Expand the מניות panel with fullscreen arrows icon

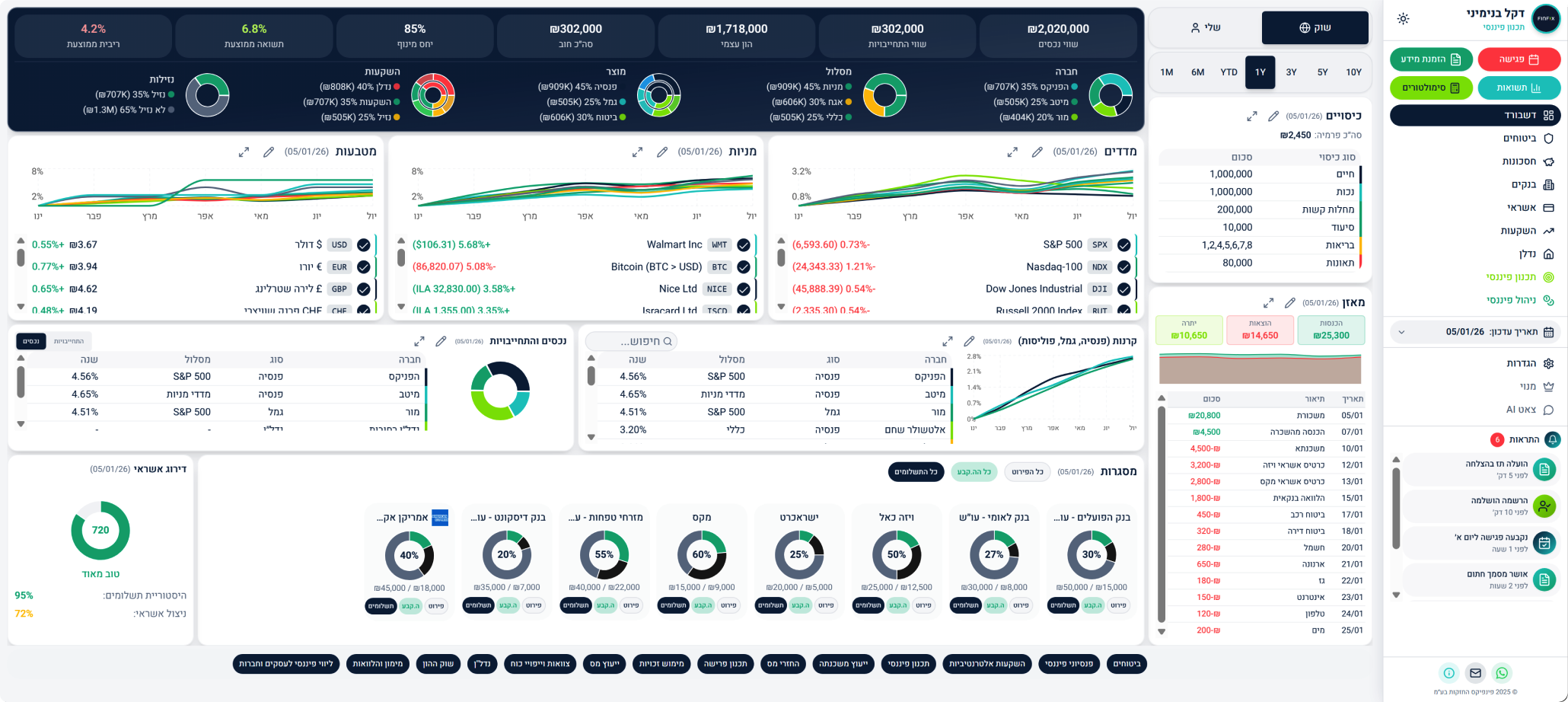[x=637, y=152]
